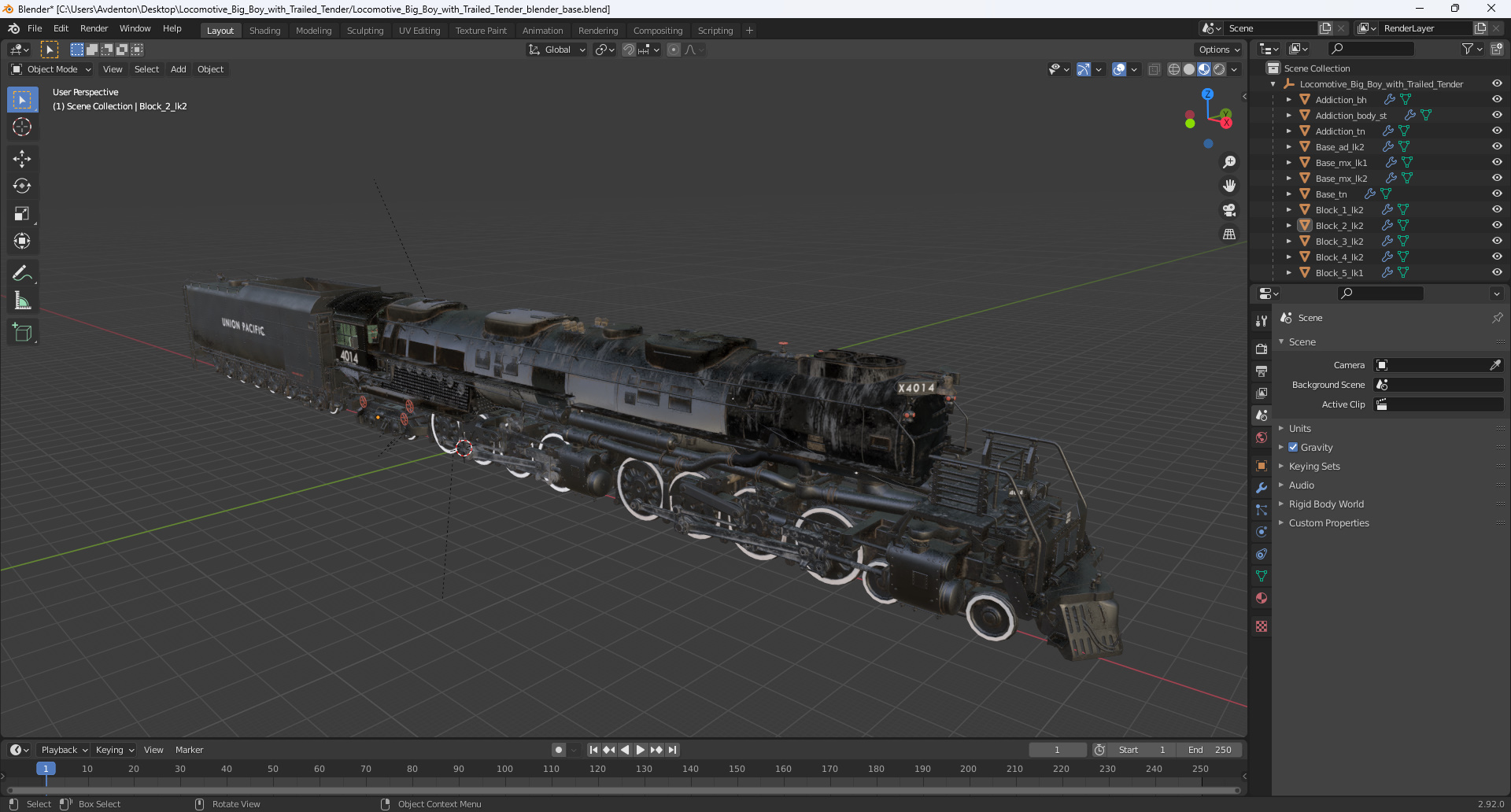Viewport: 1511px width, 812px height.
Task: Switch to rendered viewport shading
Action: click(x=1219, y=69)
